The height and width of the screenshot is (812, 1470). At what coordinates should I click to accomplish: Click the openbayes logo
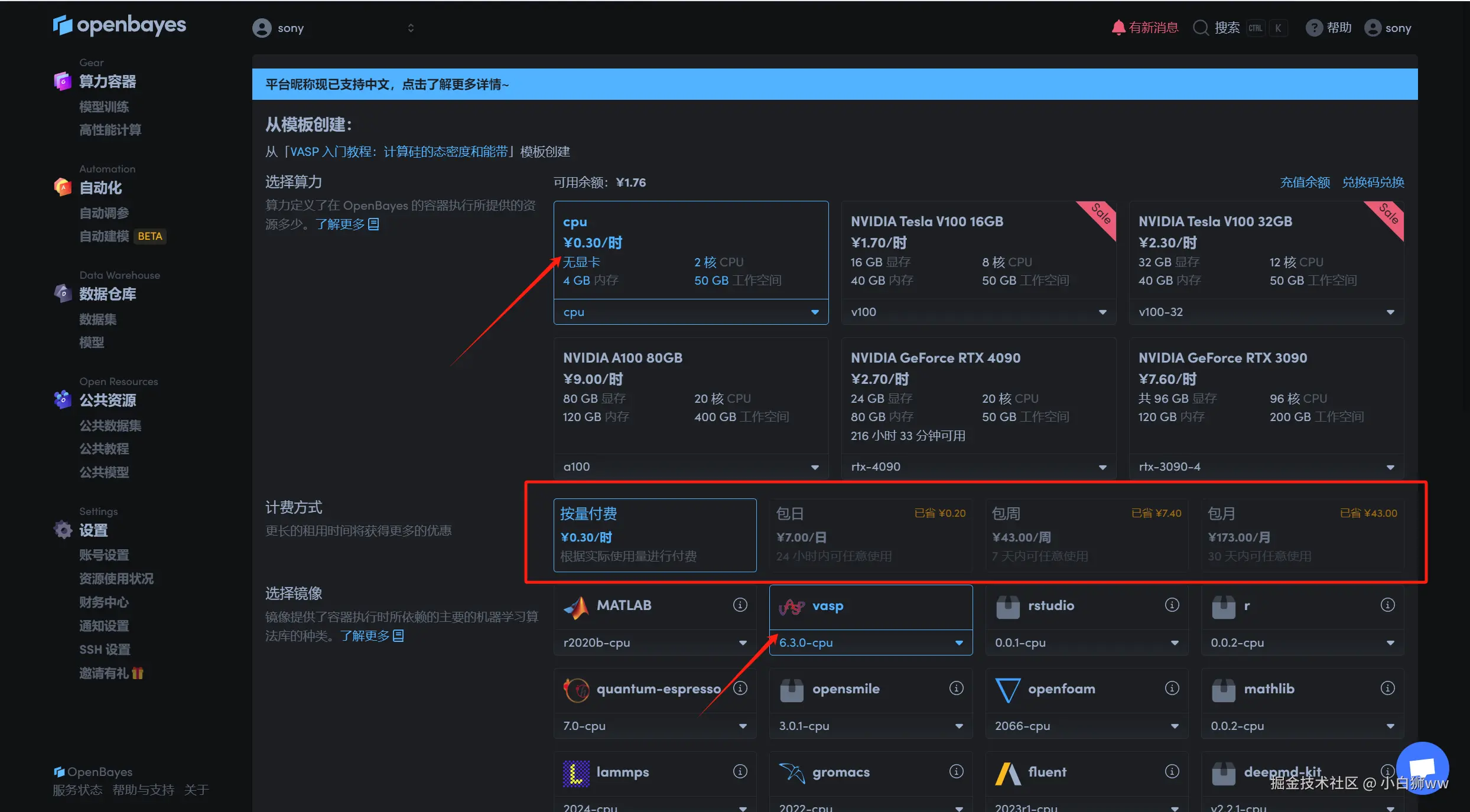coord(119,25)
